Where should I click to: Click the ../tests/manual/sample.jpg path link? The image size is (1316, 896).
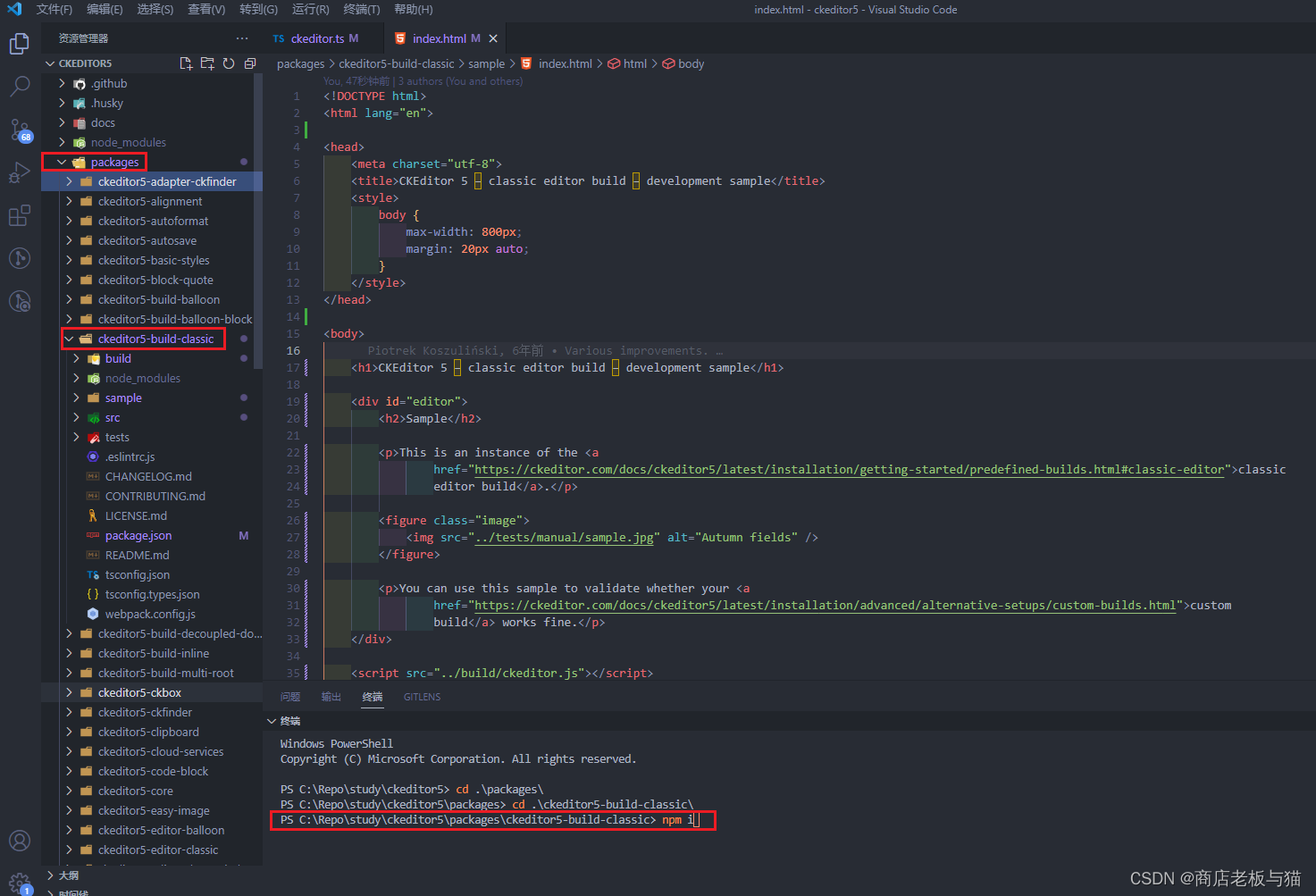[x=564, y=537]
